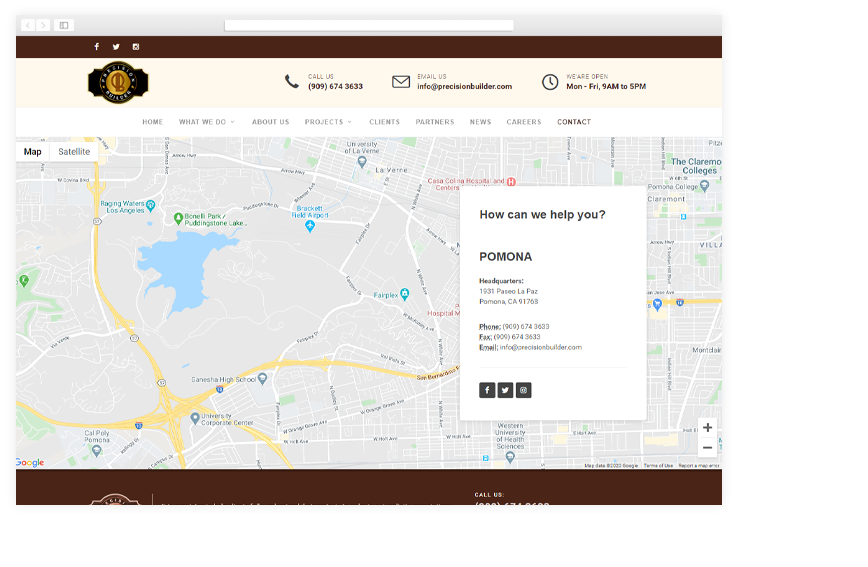Open the Careers menu item

524,122
